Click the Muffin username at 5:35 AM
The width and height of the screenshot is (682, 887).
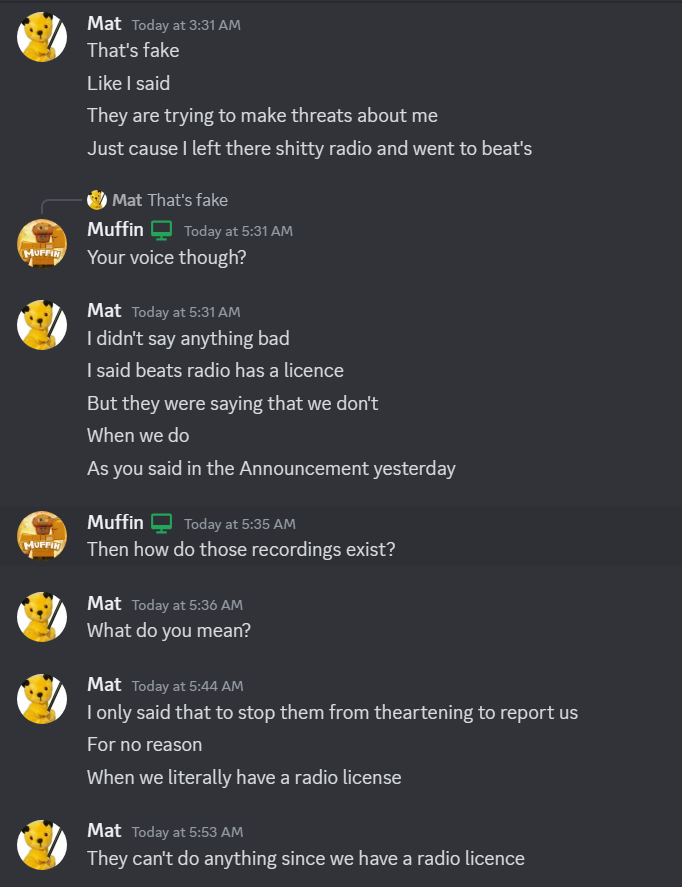click(x=115, y=522)
